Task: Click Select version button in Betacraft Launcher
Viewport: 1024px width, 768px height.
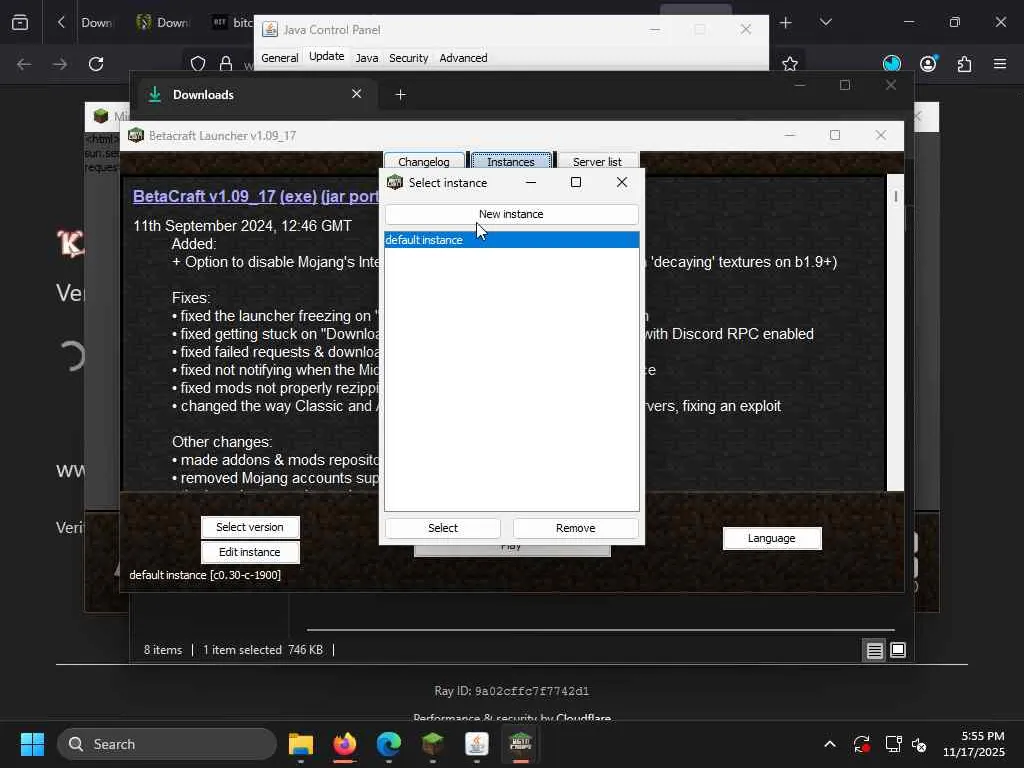Action: pyautogui.click(x=250, y=527)
